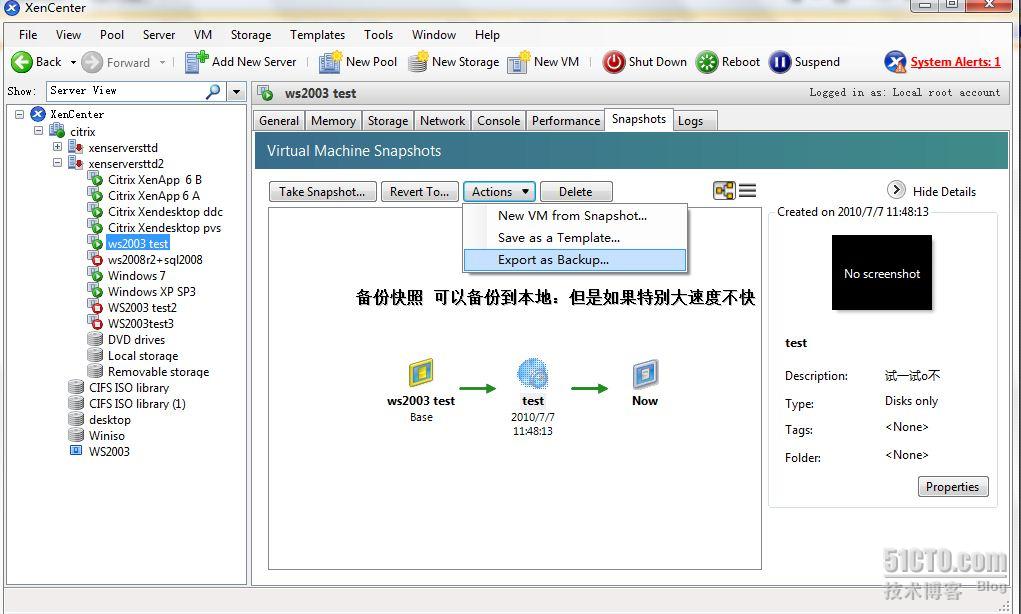Click the Back arrow icon
Viewport: 1021px width, 614px height.
tap(21, 62)
